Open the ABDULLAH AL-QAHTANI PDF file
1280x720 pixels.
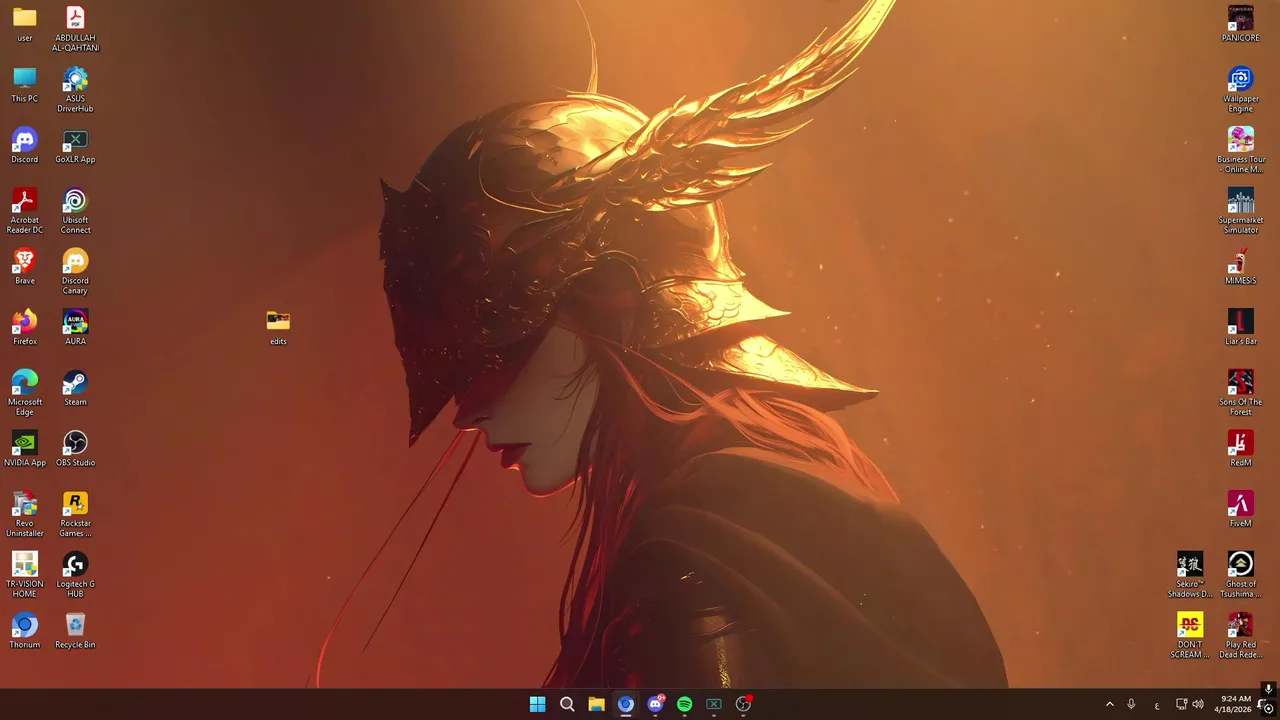click(75, 29)
